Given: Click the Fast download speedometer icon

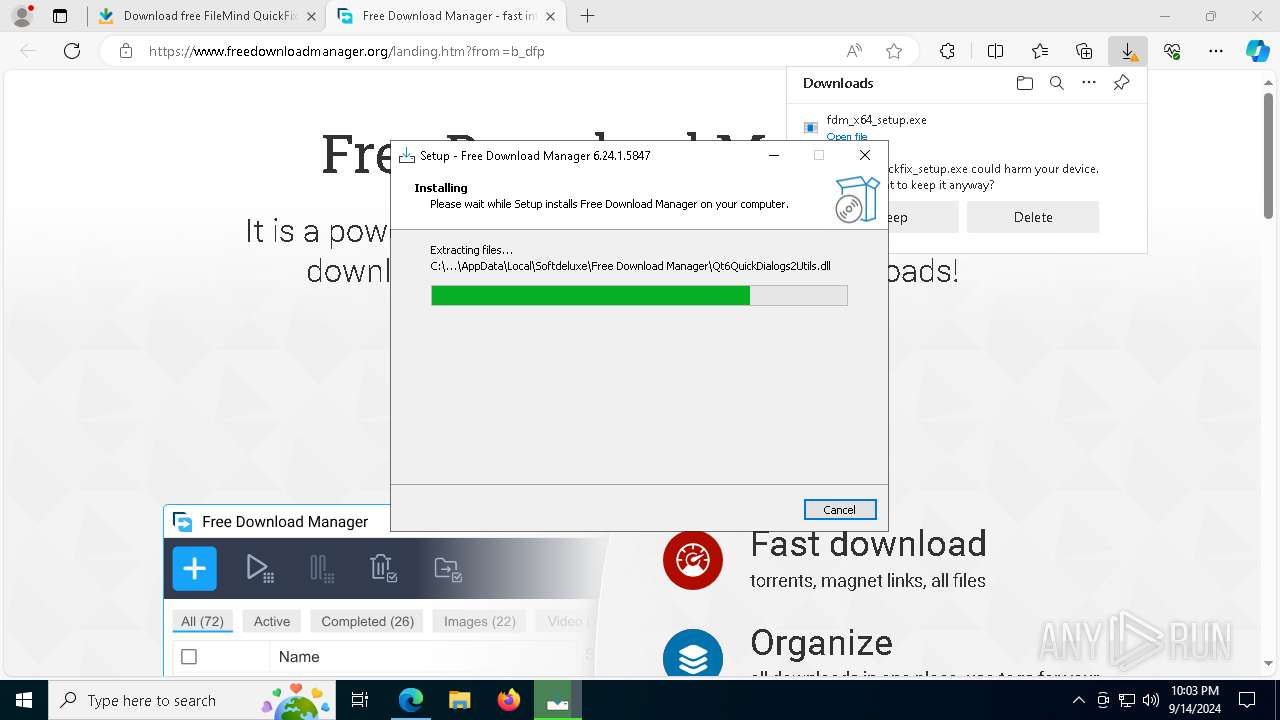Looking at the screenshot, I should tap(692, 559).
